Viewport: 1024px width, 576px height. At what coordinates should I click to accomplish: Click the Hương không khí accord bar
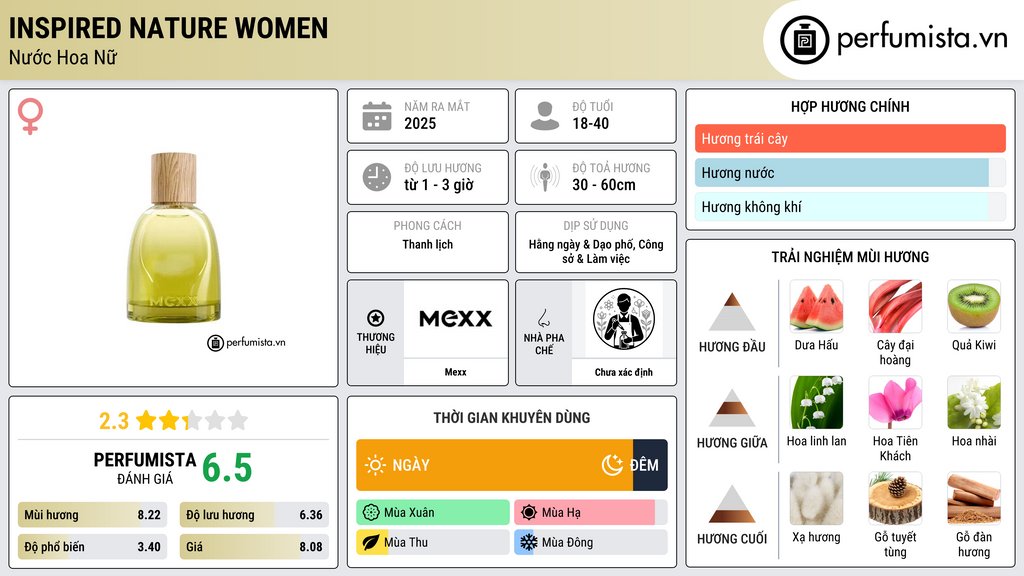[x=850, y=207]
